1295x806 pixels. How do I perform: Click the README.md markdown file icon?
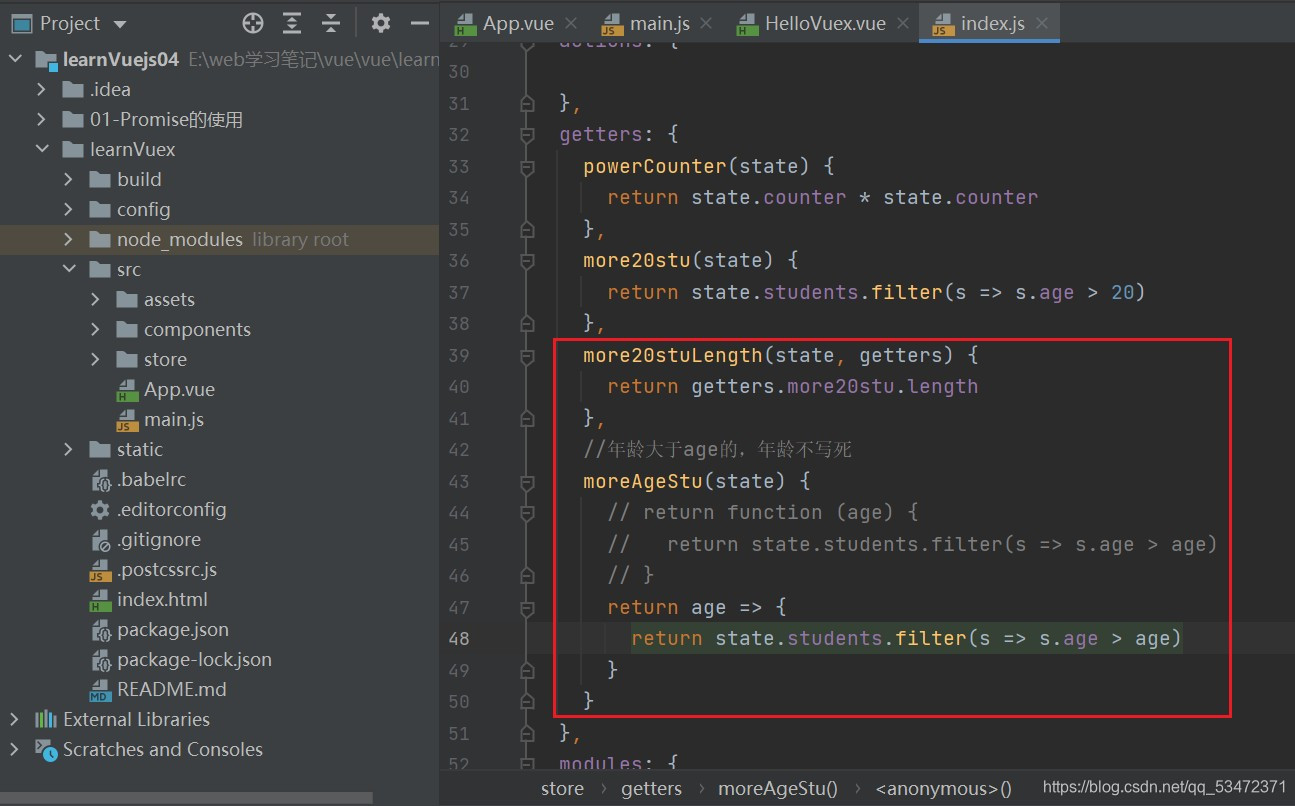click(100, 689)
